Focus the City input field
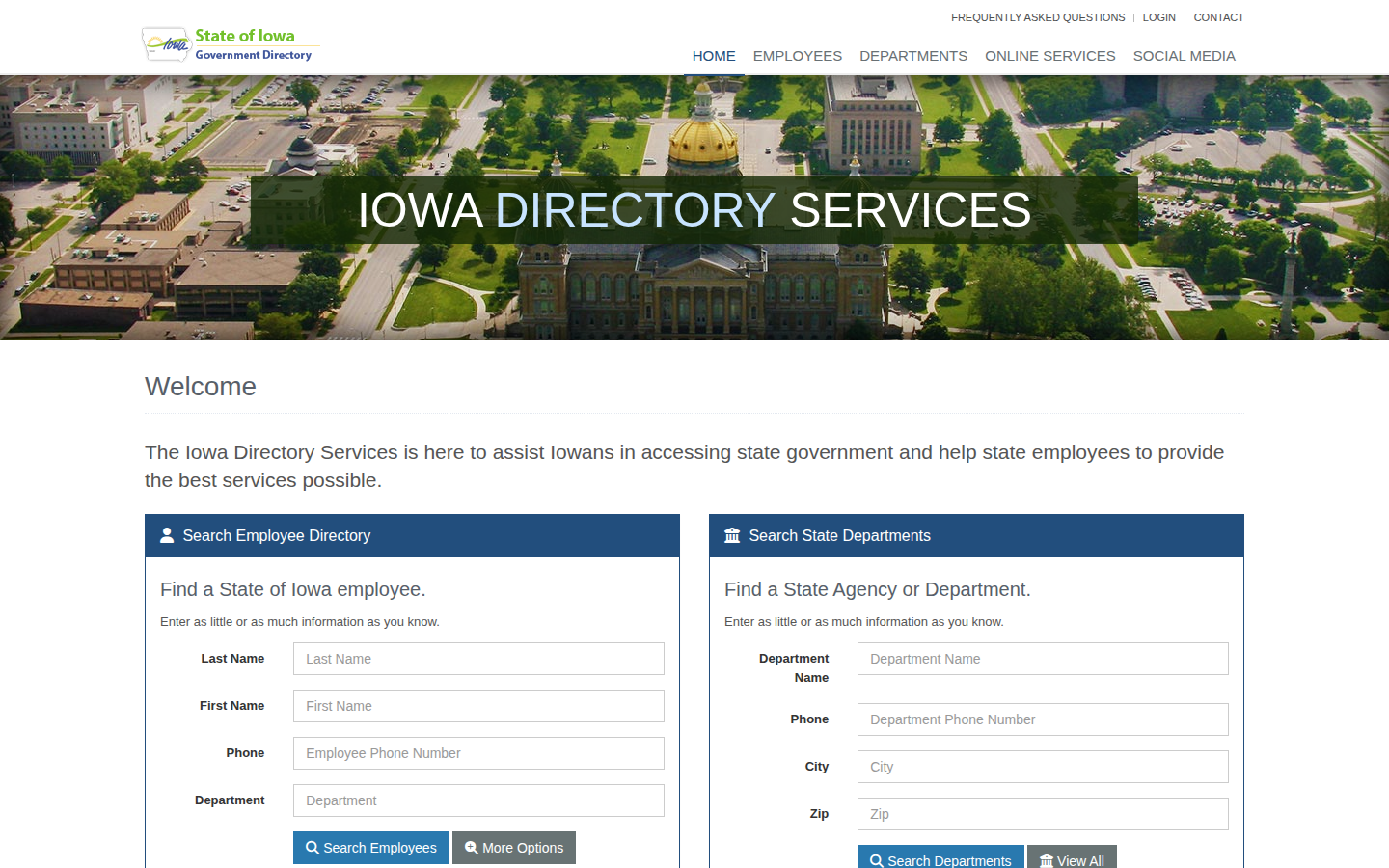This screenshot has height=868, width=1389. (1043, 767)
